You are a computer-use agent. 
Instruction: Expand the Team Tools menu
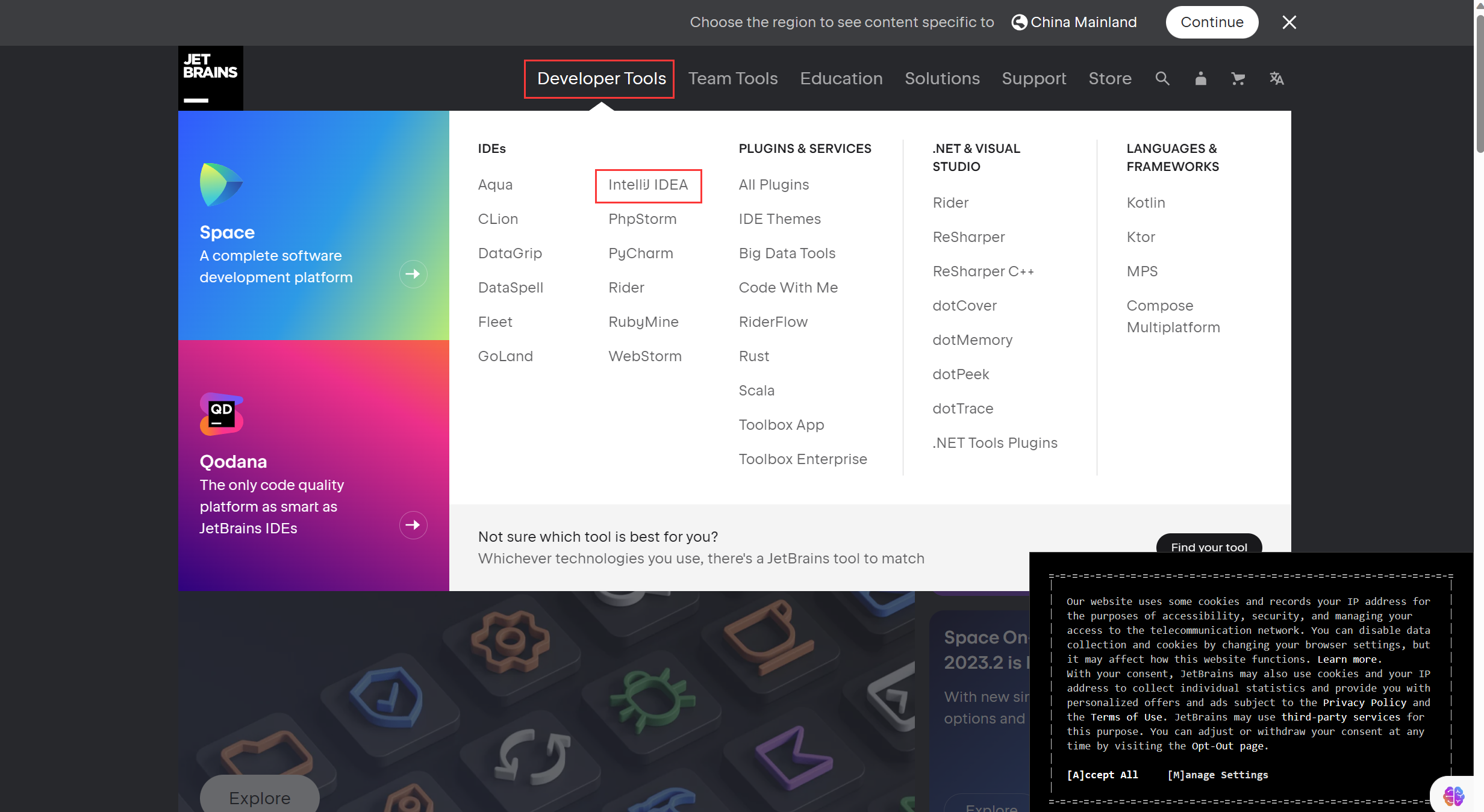pyautogui.click(x=733, y=78)
